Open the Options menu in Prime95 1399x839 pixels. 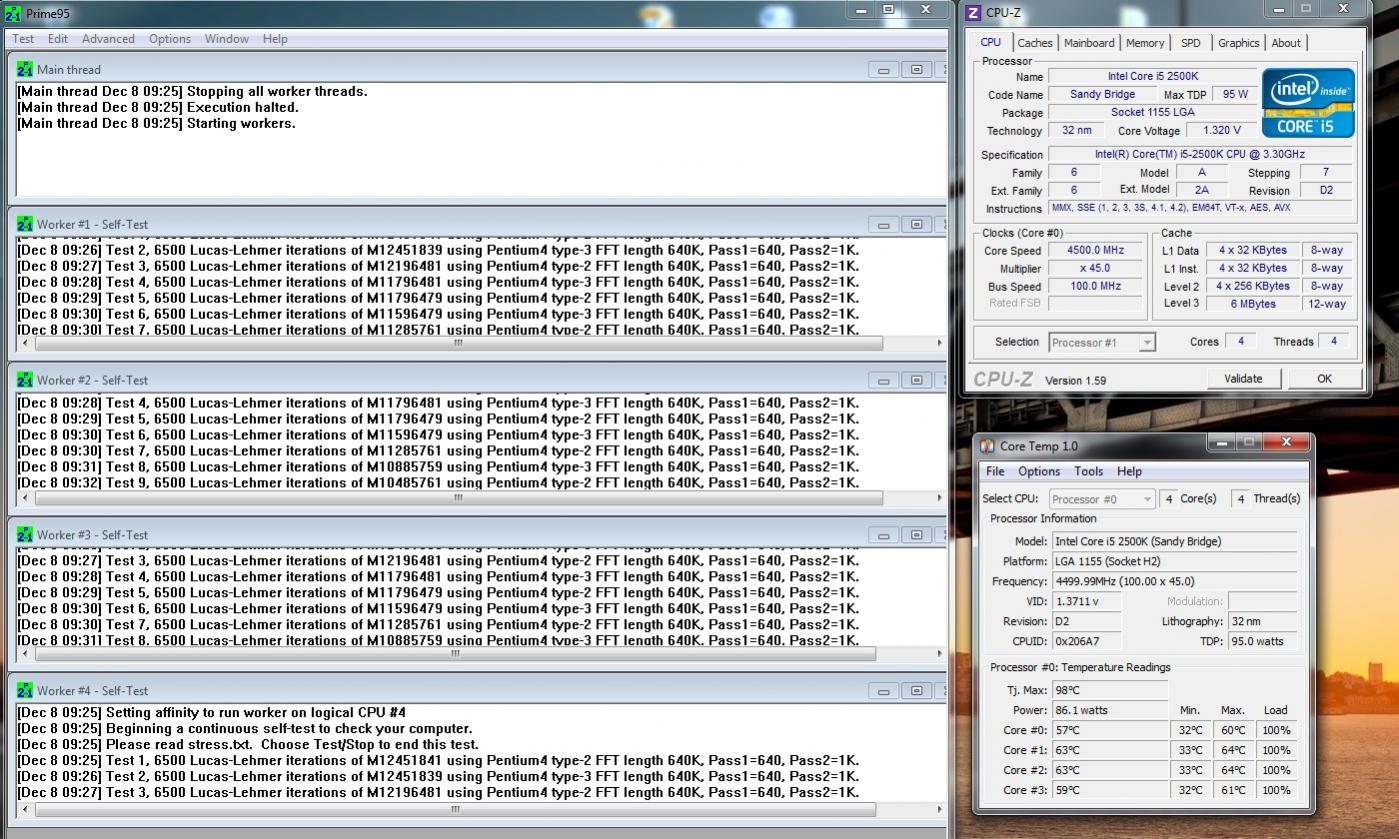pos(170,39)
